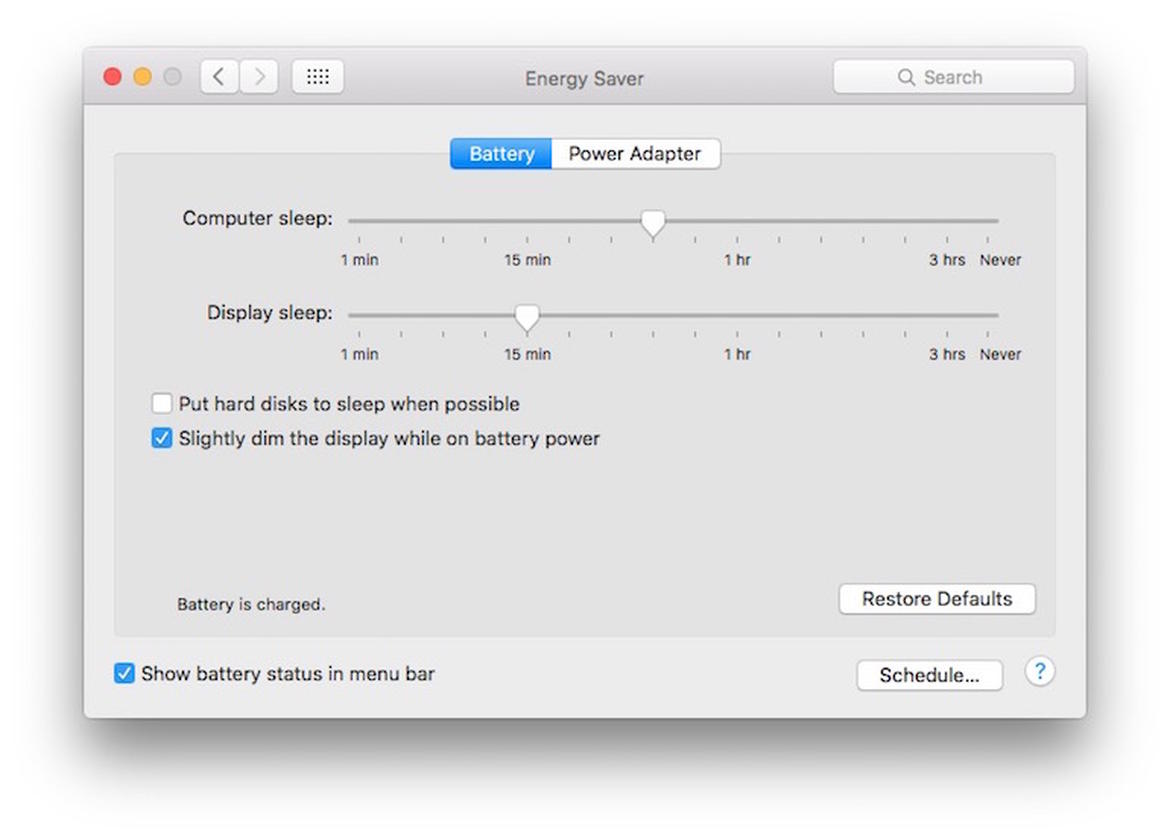
Task: Disable Slightly dim the display while on battery
Action: [161, 438]
